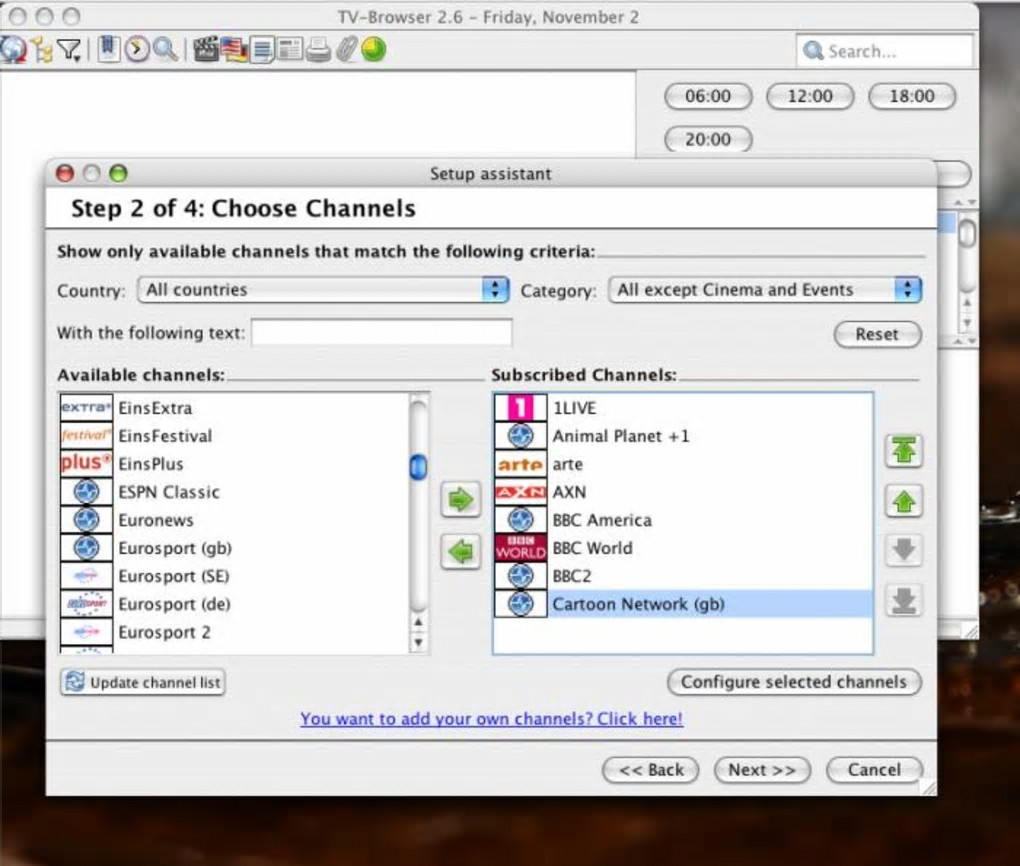This screenshot has width=1020, height=866.
Task: Click the yellow tree plugin view icon
Action: pos(43,50)
